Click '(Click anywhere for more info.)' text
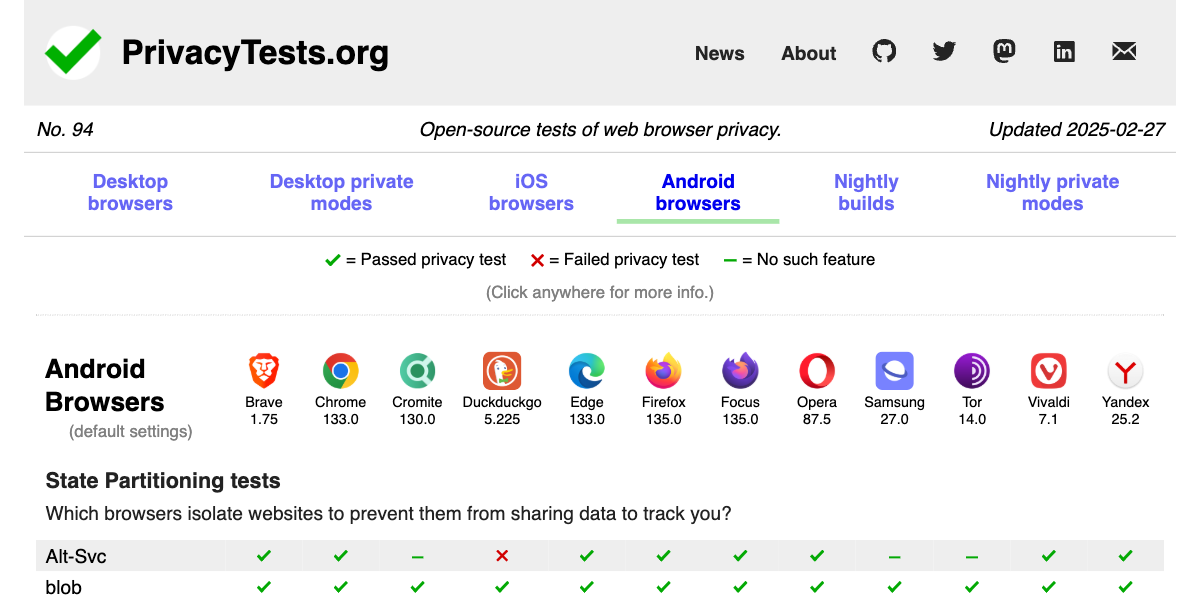The width and height of the screenshot is (1200, 600). tap(600, 292)
